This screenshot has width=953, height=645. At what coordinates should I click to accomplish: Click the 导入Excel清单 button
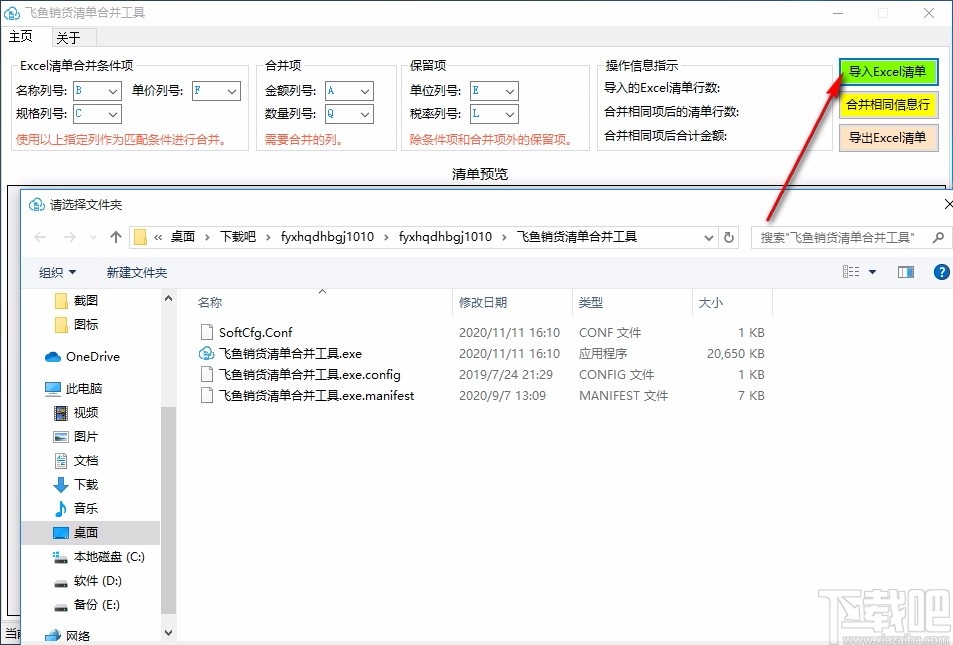coord(888,72)
